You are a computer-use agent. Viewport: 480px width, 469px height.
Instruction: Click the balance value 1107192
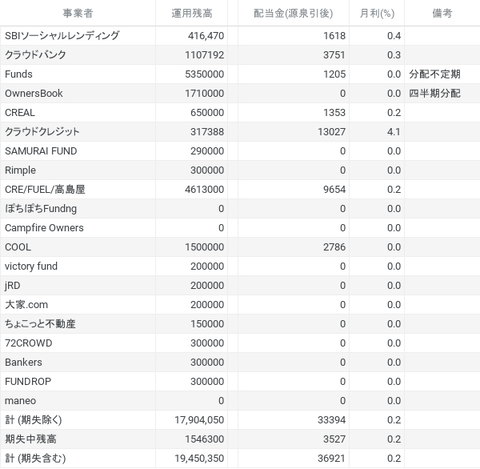pyautogui.click(x=204, y=55)
